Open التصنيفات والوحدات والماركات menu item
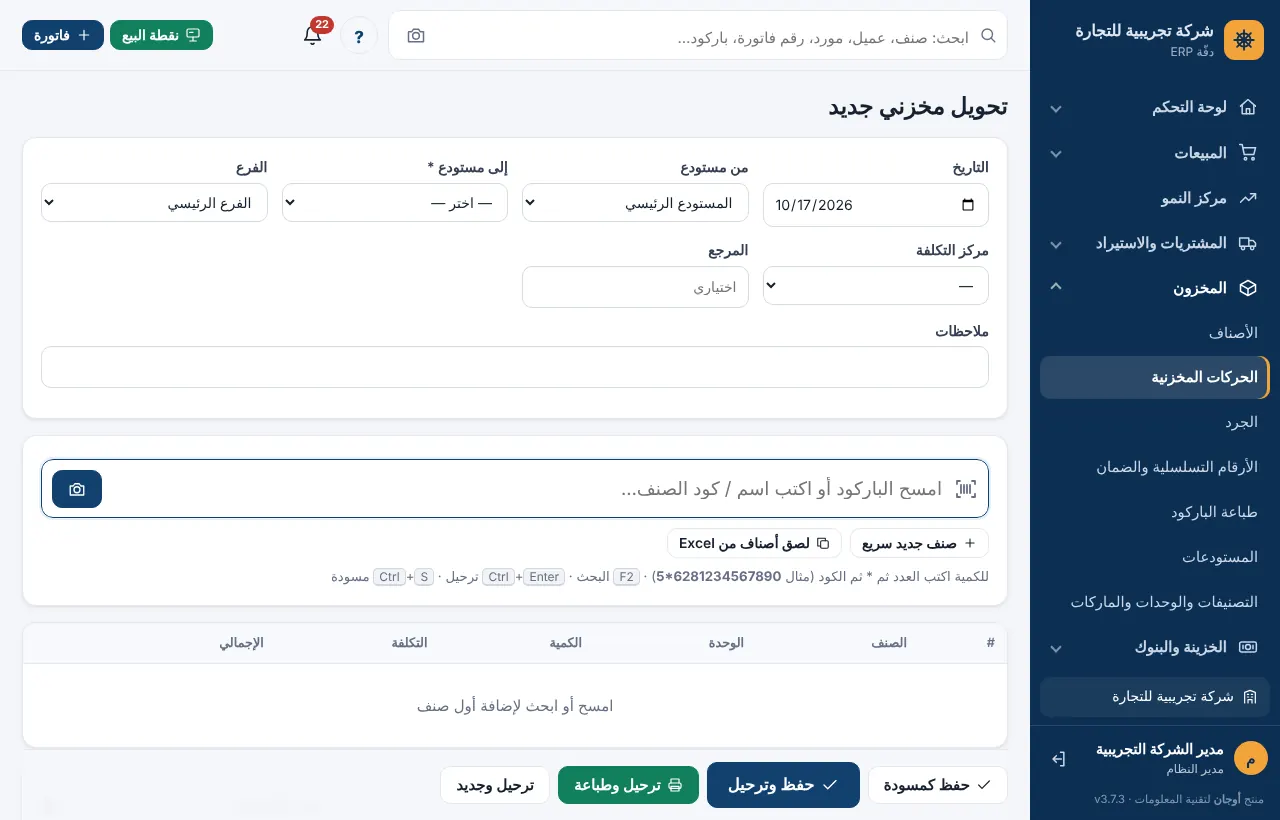 1155,602
